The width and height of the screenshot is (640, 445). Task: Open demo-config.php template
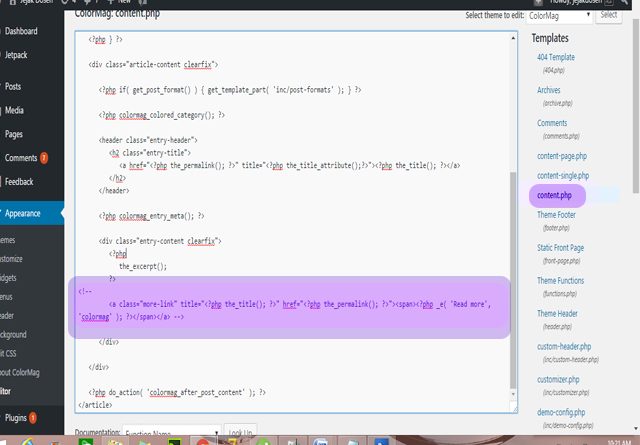(561, 412)
